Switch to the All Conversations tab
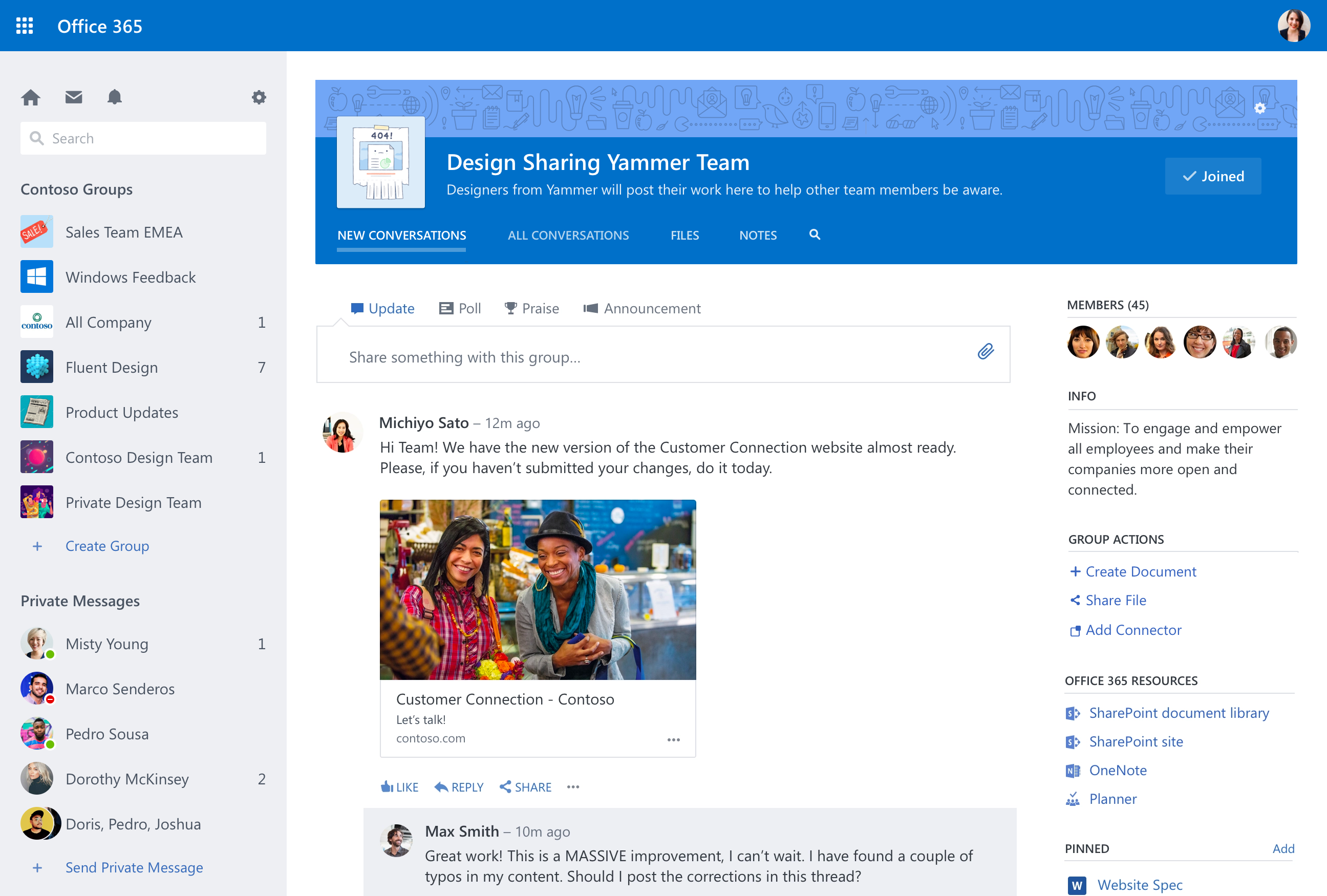Screen dimensions: 1327x896 click(x=568, y=234)
